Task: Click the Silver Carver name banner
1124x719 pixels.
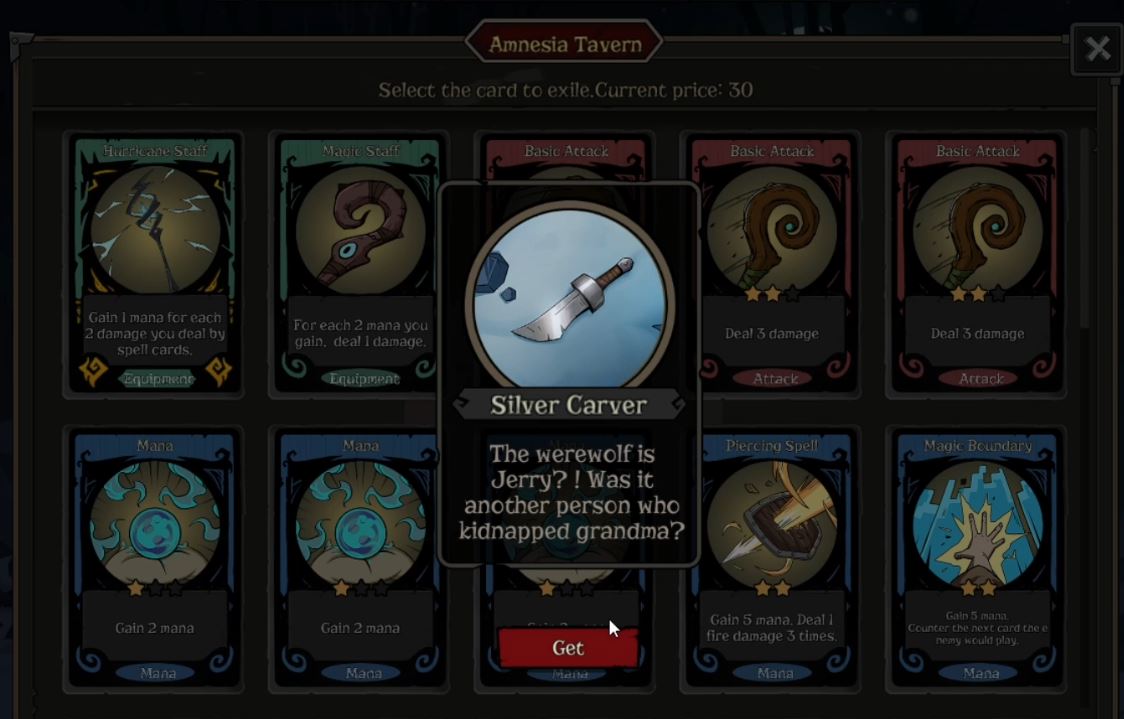Action: click(x=568, y=405)
